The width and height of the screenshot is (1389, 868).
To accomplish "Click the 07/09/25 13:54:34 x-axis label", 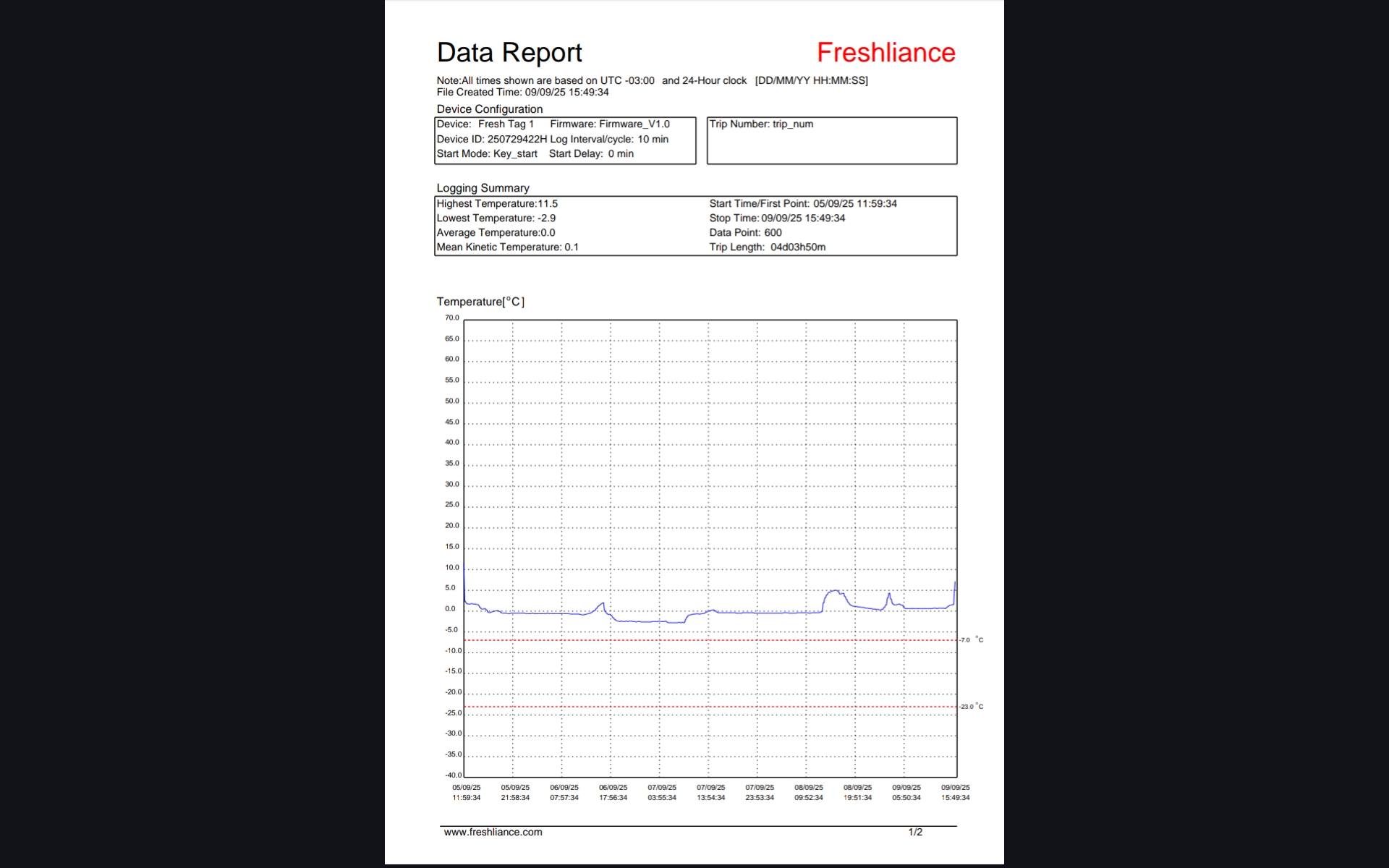I will click(x=710, y=792).
